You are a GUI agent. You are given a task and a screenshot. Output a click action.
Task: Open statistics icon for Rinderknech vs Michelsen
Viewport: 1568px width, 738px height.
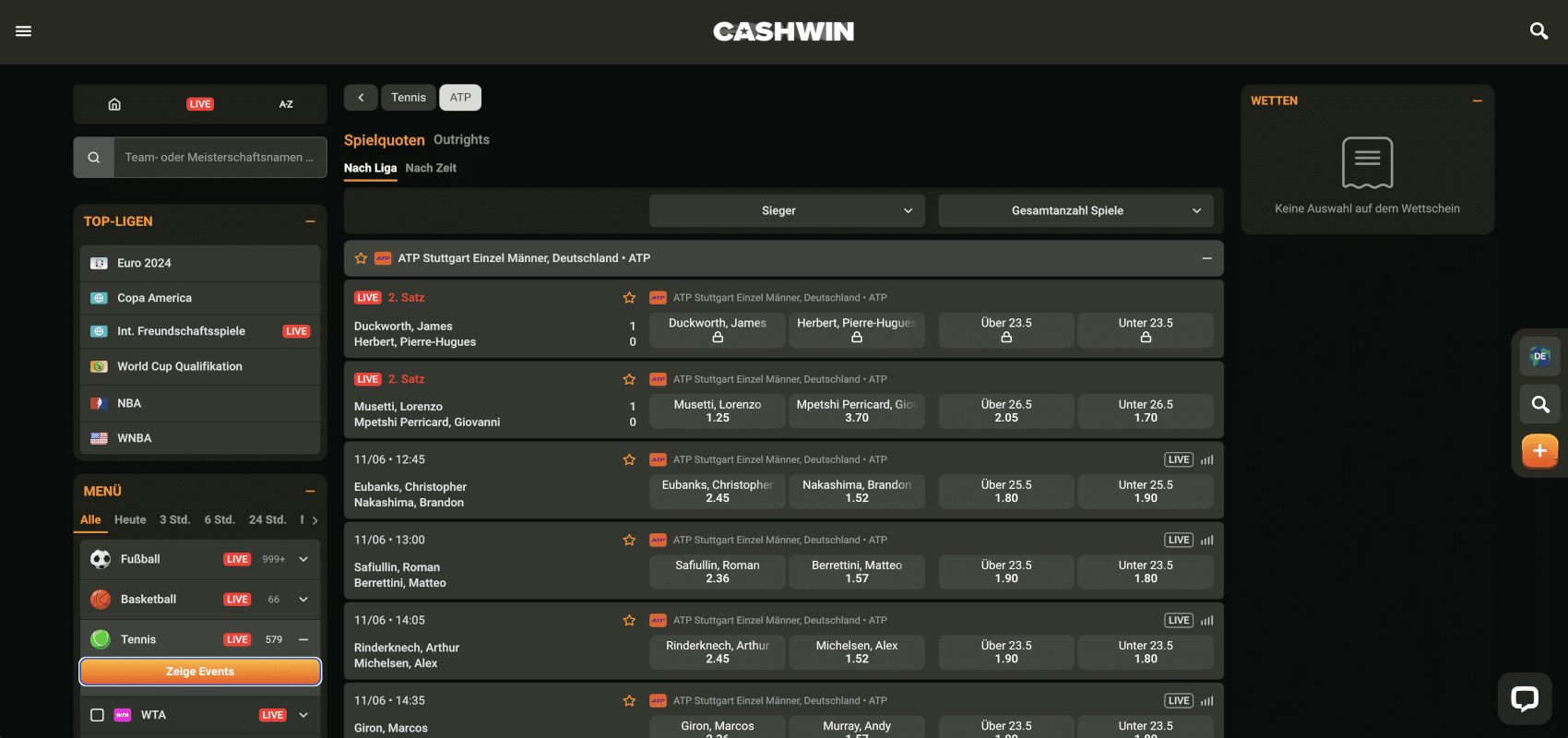click(x=1206, y=620)
